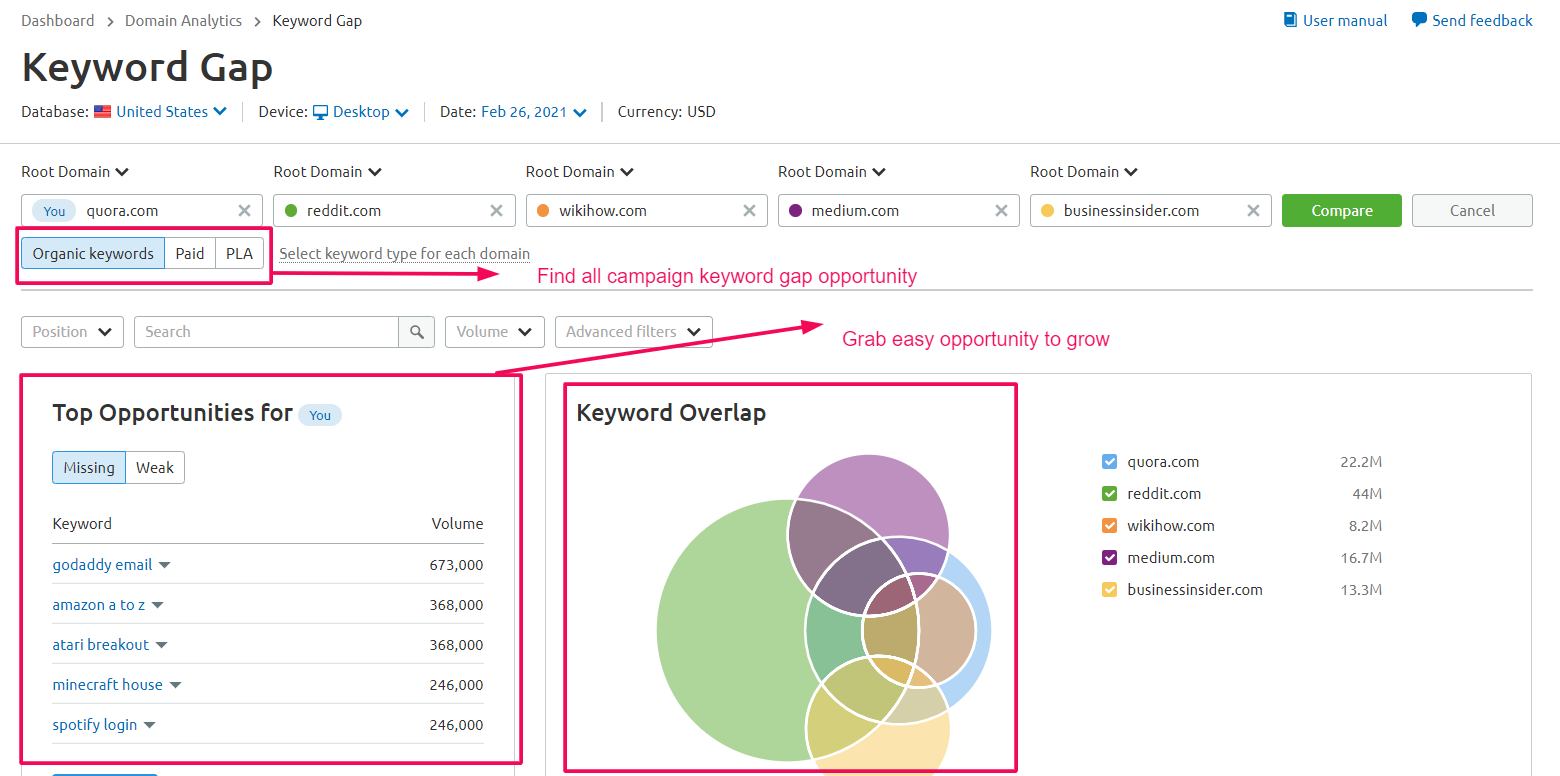Open the Advanced filters dropdown
The height and width of the screenshot is (776, 1560).
click(634, 332)
